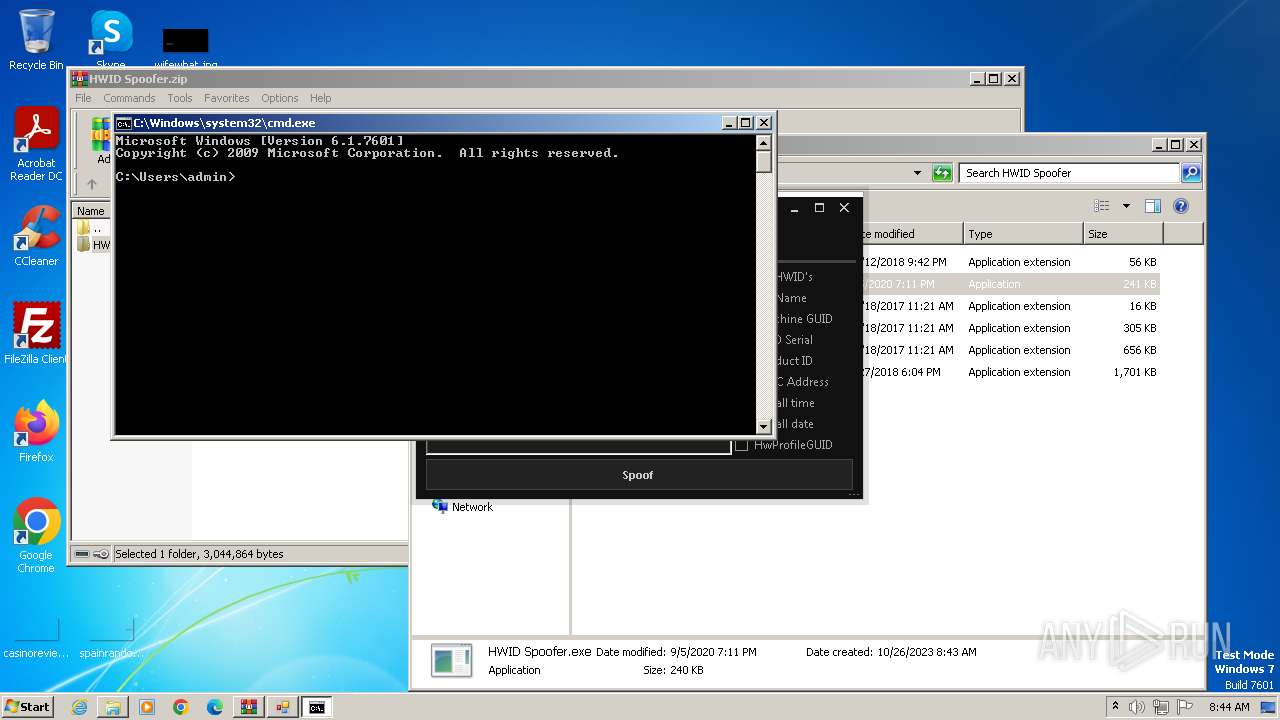The height and width of the screenshot is (720, 1280).
Task: Click the Explorer green refresh button
Action: point(942,173)
